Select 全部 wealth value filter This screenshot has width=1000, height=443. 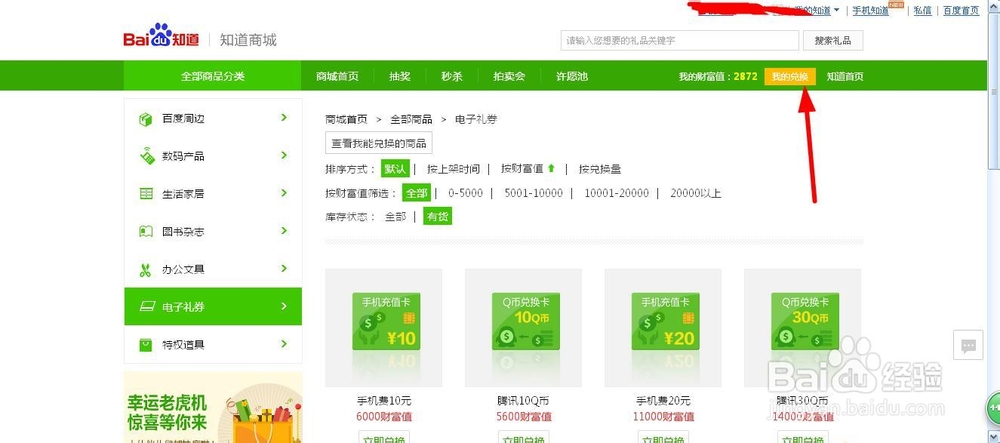pyautogui.click(x=416, y=192)
